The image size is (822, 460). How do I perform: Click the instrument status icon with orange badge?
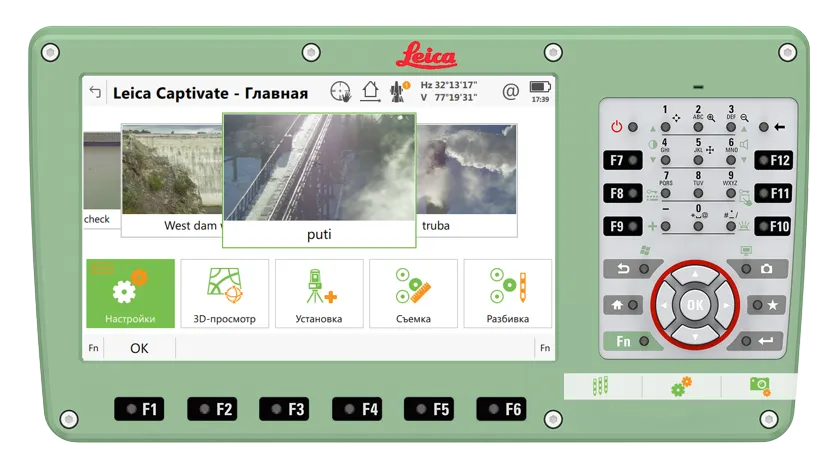pyautogui.click(x=400, y=92)
